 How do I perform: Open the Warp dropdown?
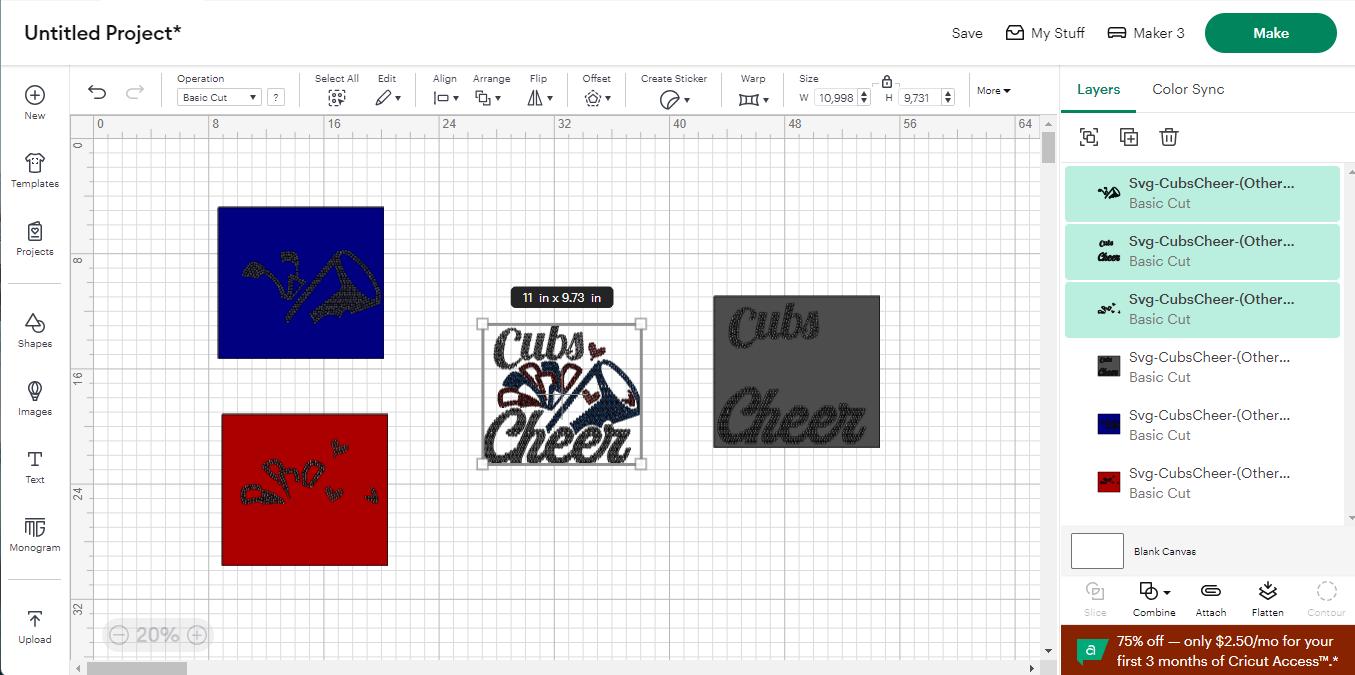(x=753, y=99)
